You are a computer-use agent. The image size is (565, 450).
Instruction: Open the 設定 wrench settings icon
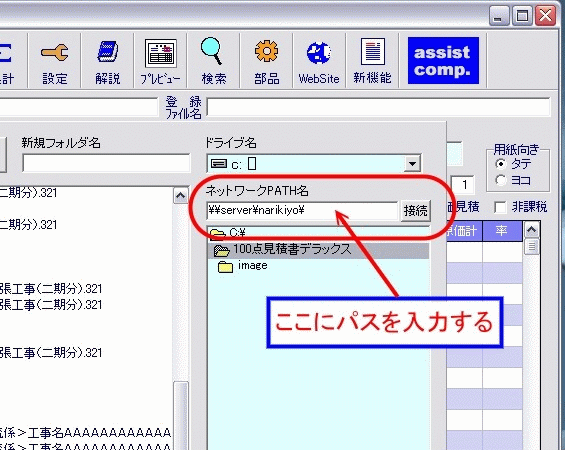click(54, 61)
